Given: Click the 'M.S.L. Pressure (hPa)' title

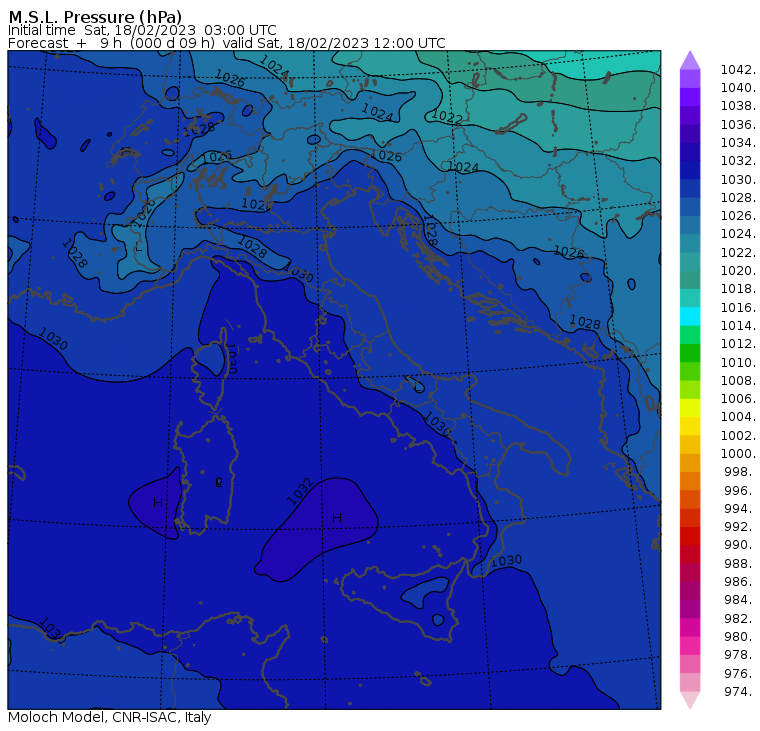Looking at the screenshot, I should pos(95,16).
